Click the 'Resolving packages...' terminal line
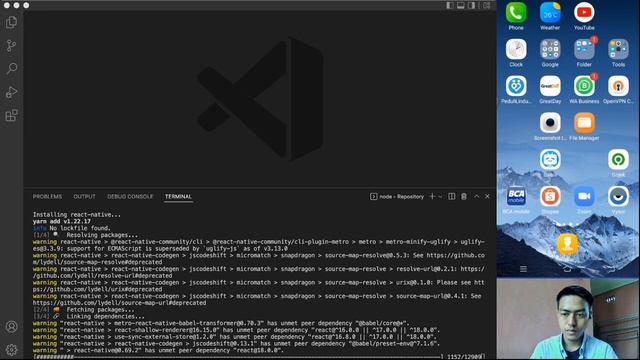 85,235
